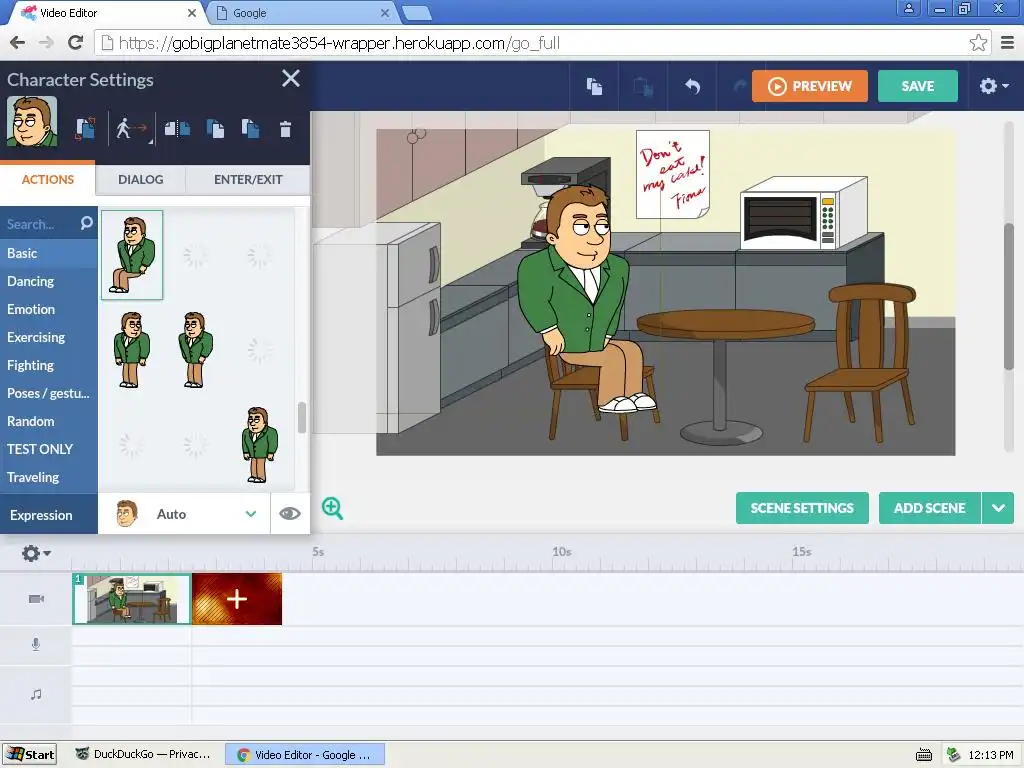
Task: Select scene 1 thumbnail in timeline
Action: tap(131, 599)
